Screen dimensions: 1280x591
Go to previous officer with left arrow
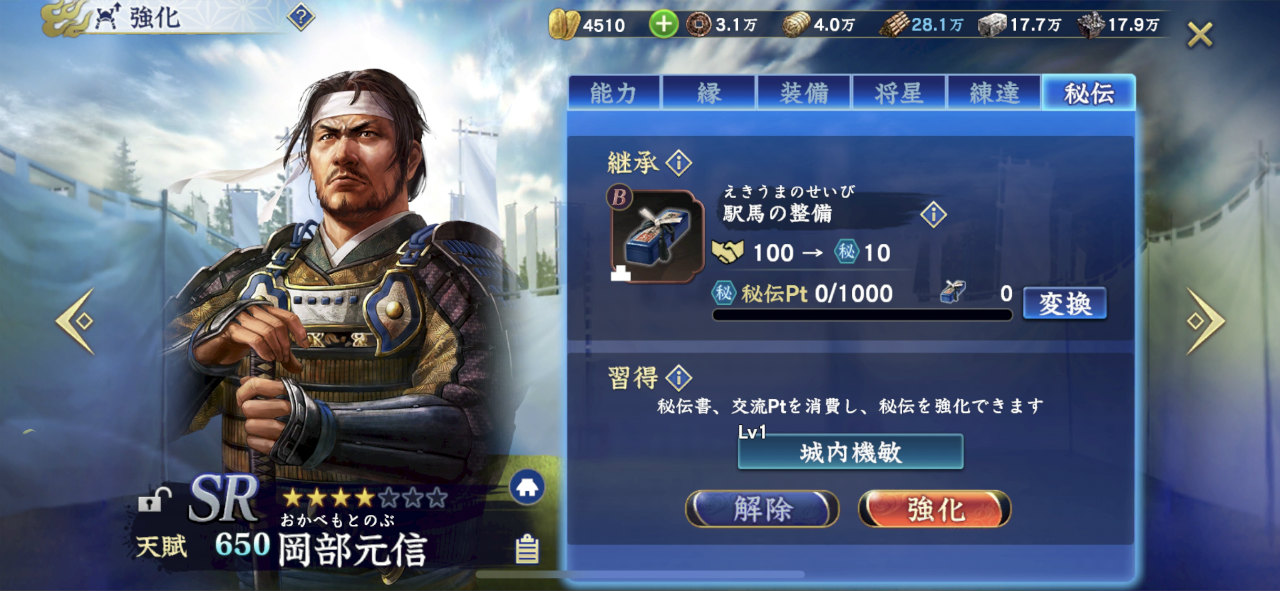pyautogui.click(x=75, y=321)
